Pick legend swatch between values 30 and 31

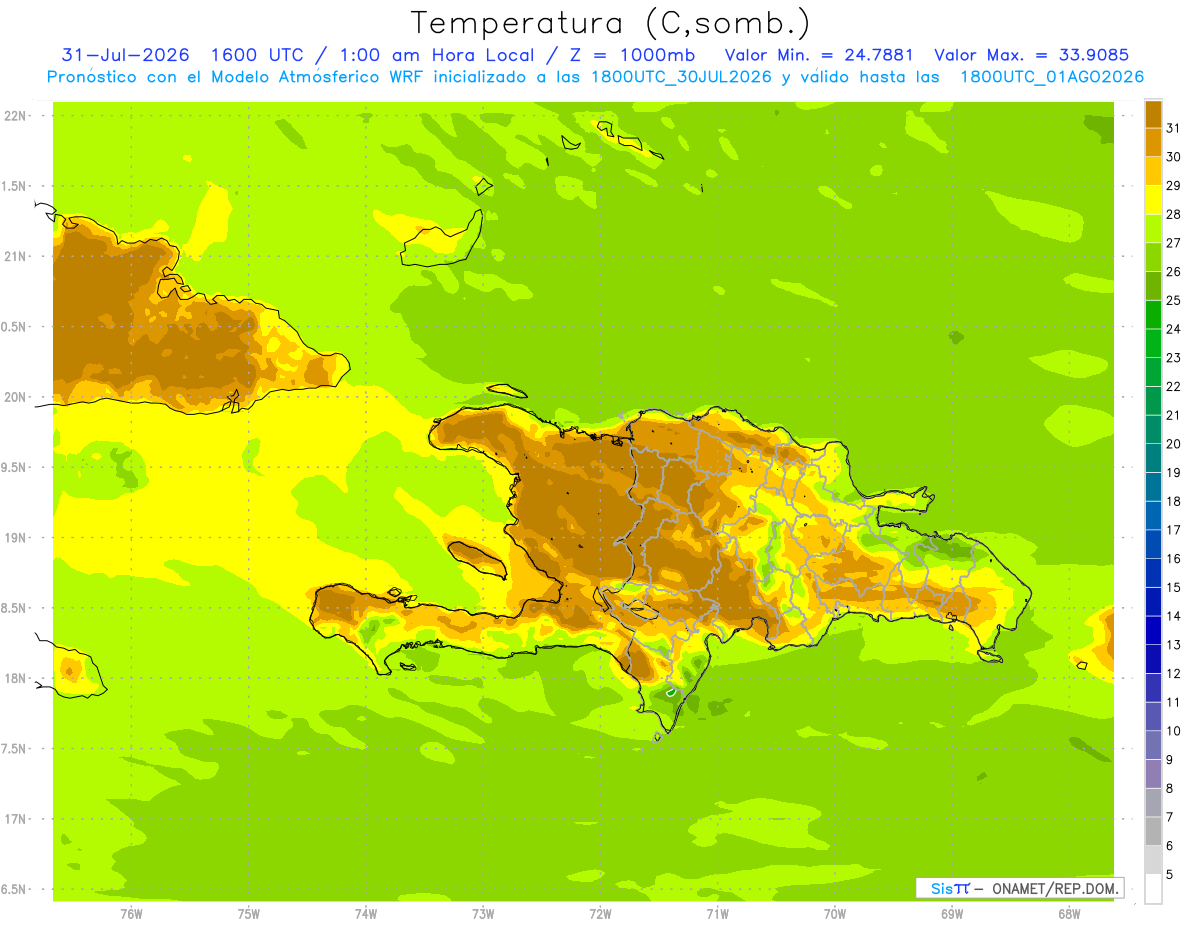point(1153,143)
